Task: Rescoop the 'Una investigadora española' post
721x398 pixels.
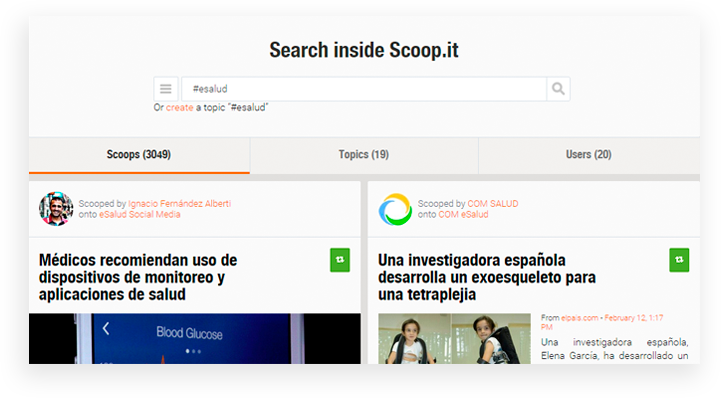Action: pos(679,260)
